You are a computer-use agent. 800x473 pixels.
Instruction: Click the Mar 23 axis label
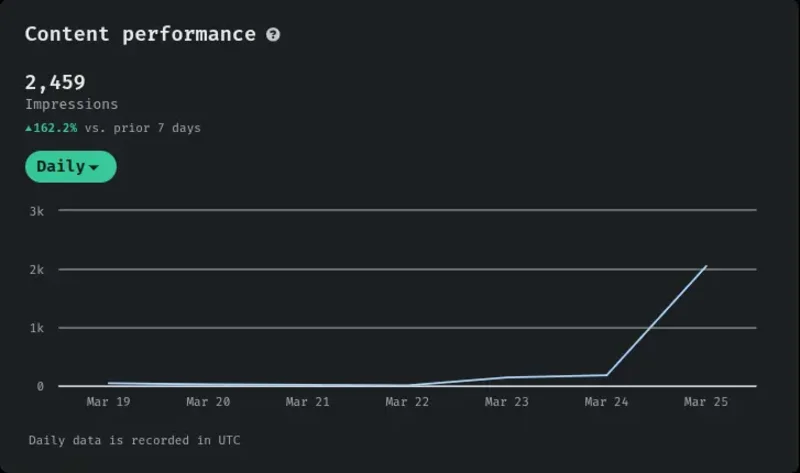pyautogui.click(x=507, y=402)
